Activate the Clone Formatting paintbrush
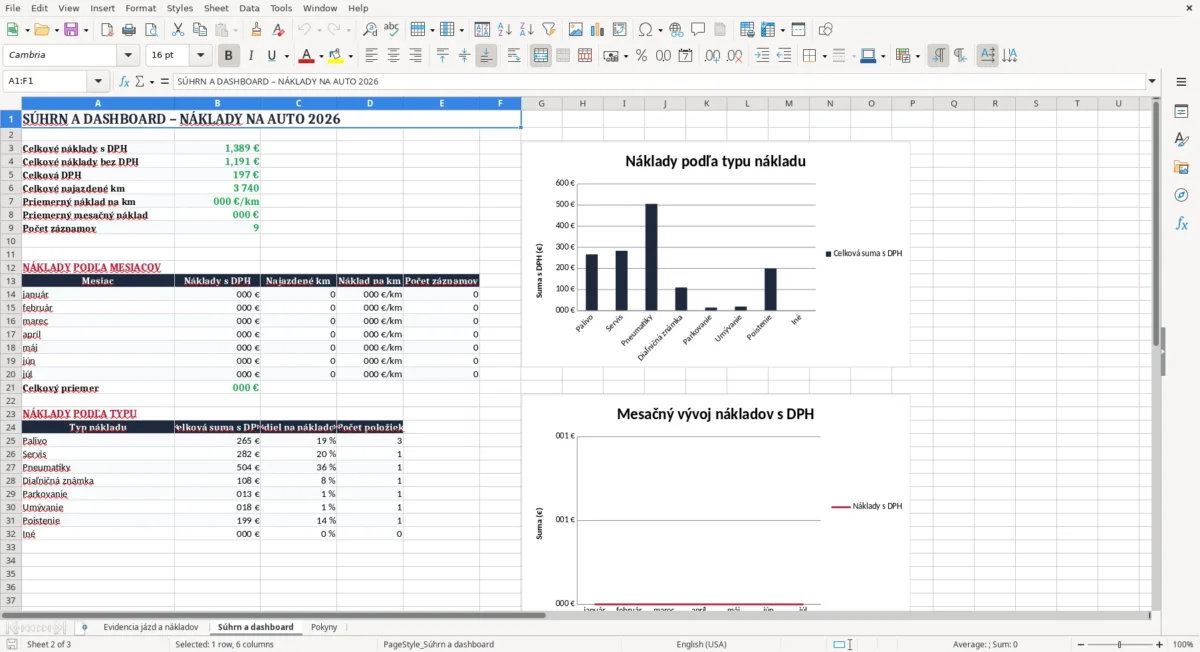 [256, 30]
